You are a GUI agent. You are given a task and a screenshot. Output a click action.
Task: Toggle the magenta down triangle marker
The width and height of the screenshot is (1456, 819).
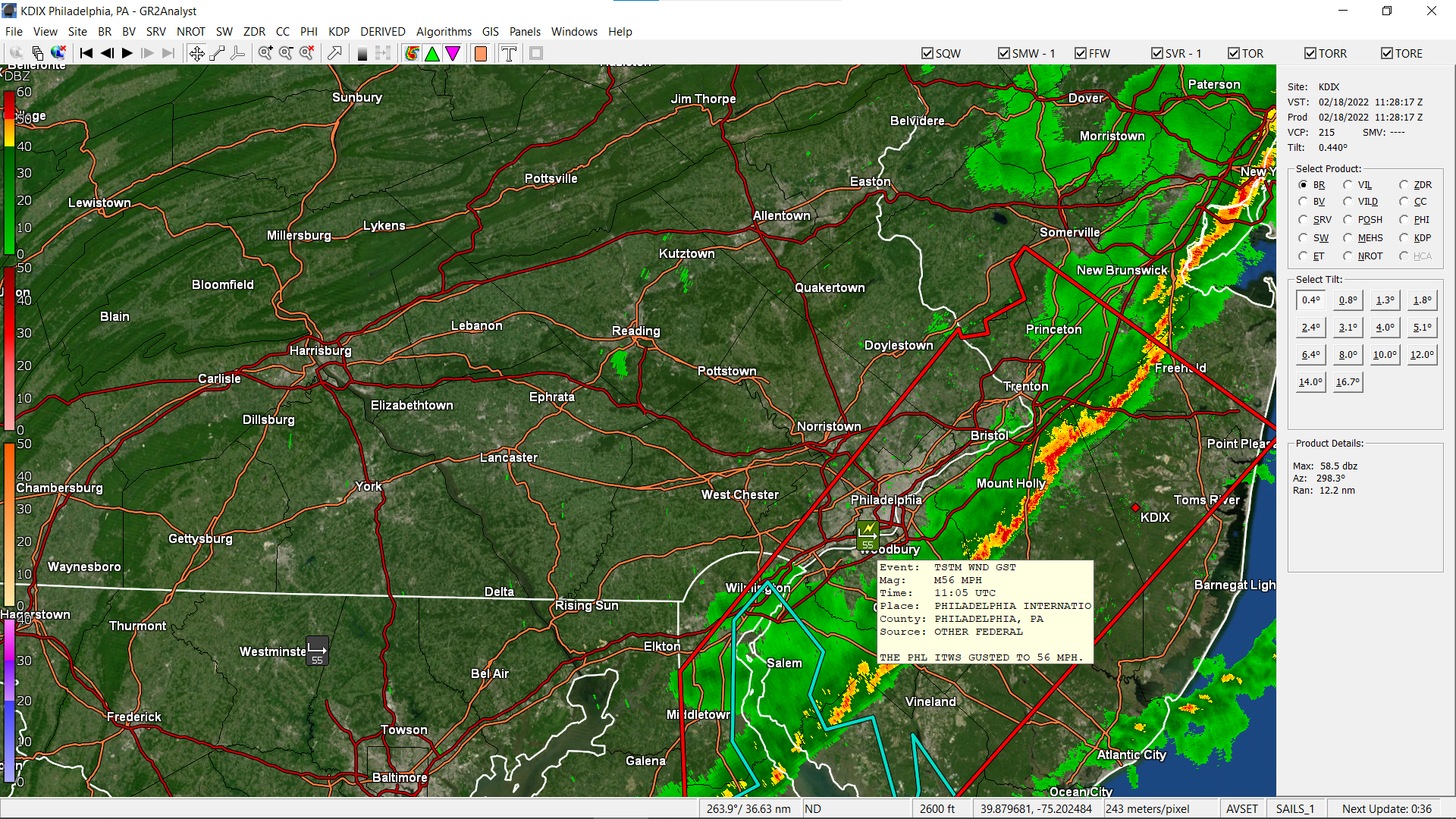453,53
